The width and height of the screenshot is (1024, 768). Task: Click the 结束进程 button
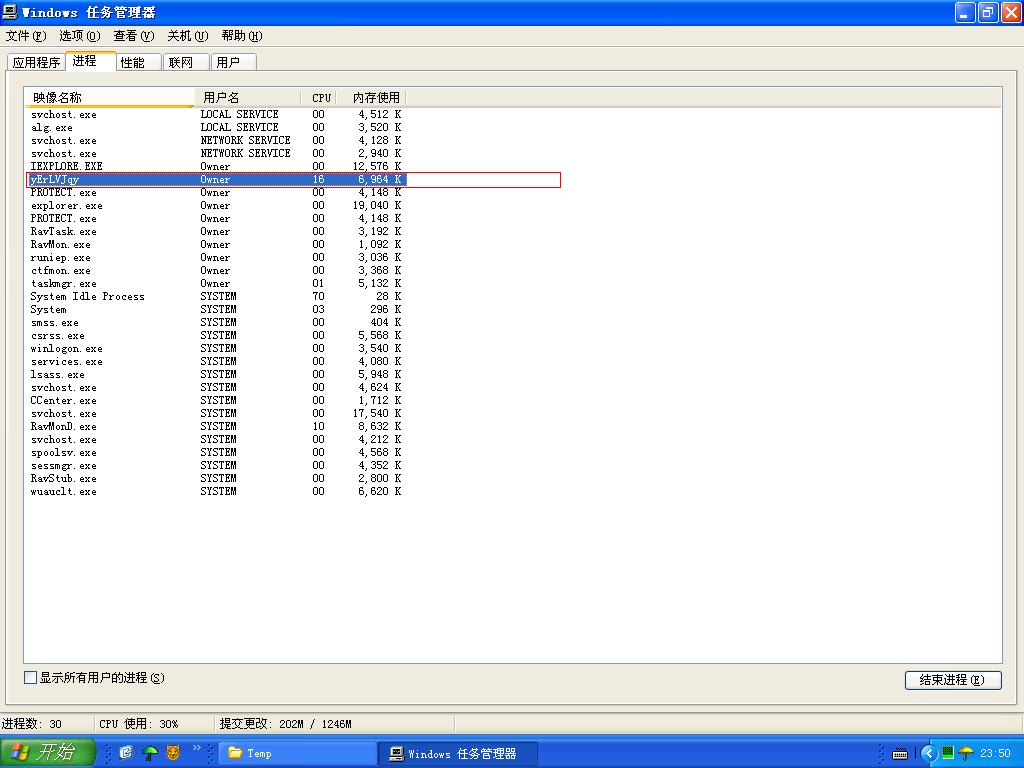[953, 680]
